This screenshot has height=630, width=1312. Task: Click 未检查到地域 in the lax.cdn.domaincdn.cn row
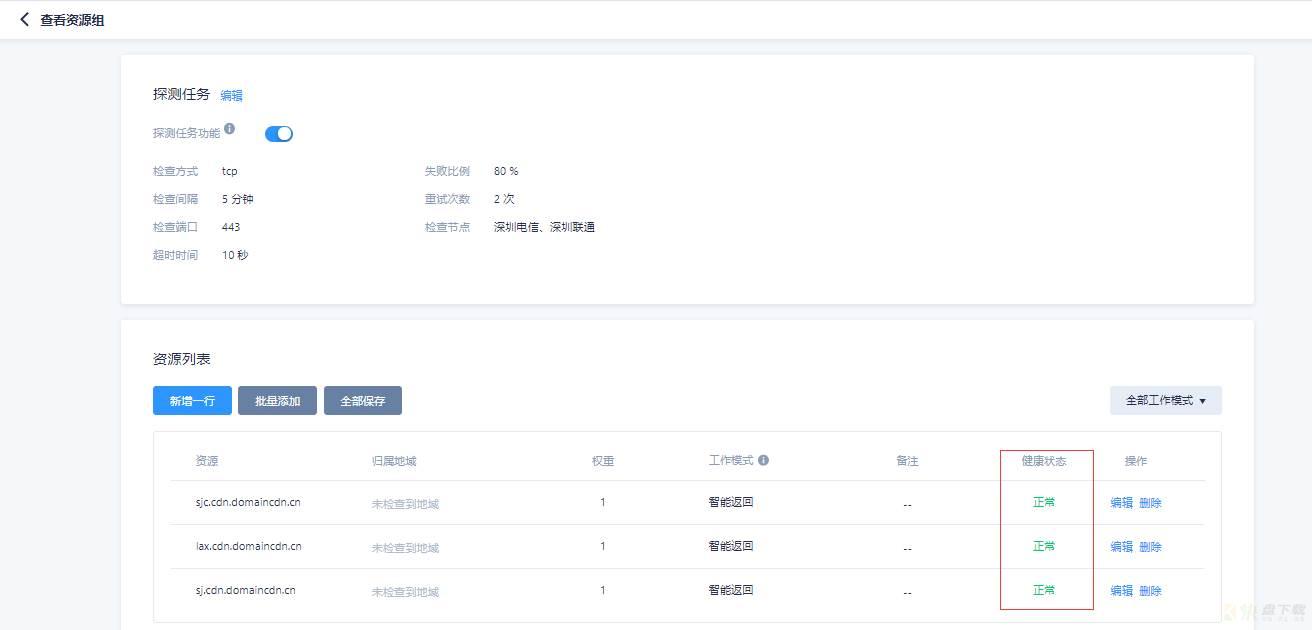(405, 548)
